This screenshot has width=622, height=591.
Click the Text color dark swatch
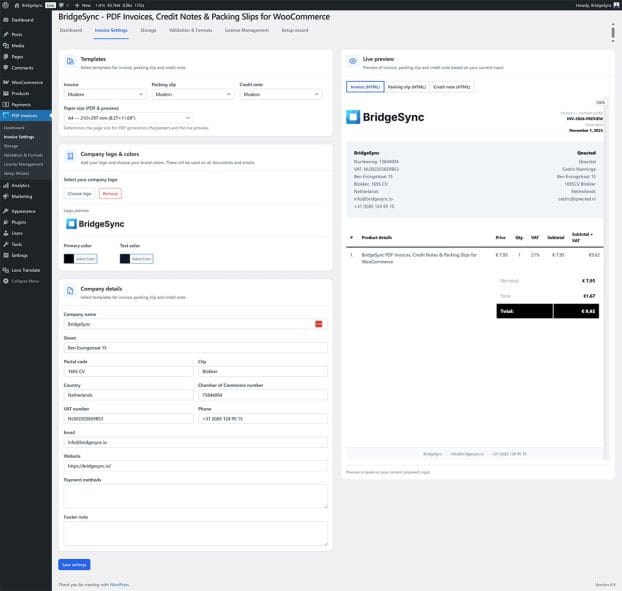click(x=125, y=259)
